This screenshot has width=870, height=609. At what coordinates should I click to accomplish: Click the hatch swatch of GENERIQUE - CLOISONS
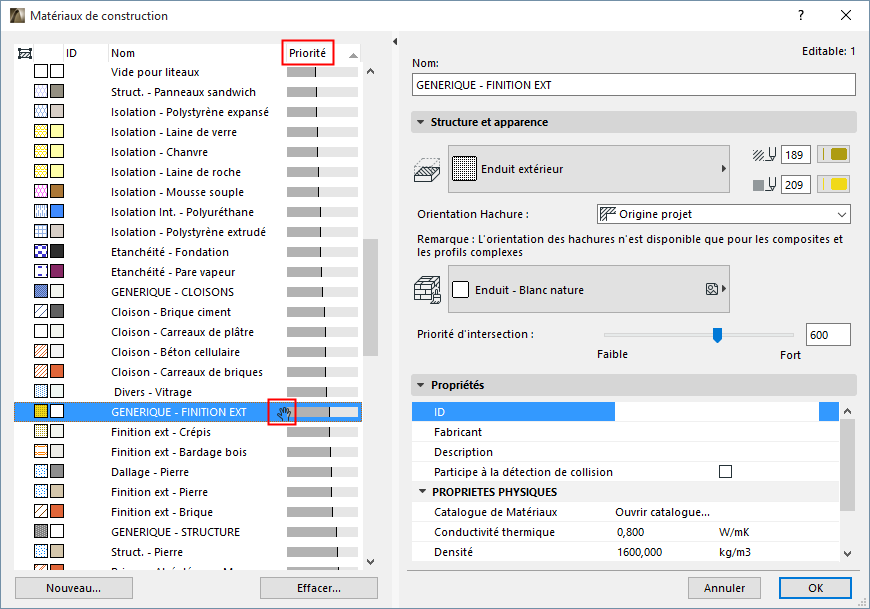(x=41, y=291)
